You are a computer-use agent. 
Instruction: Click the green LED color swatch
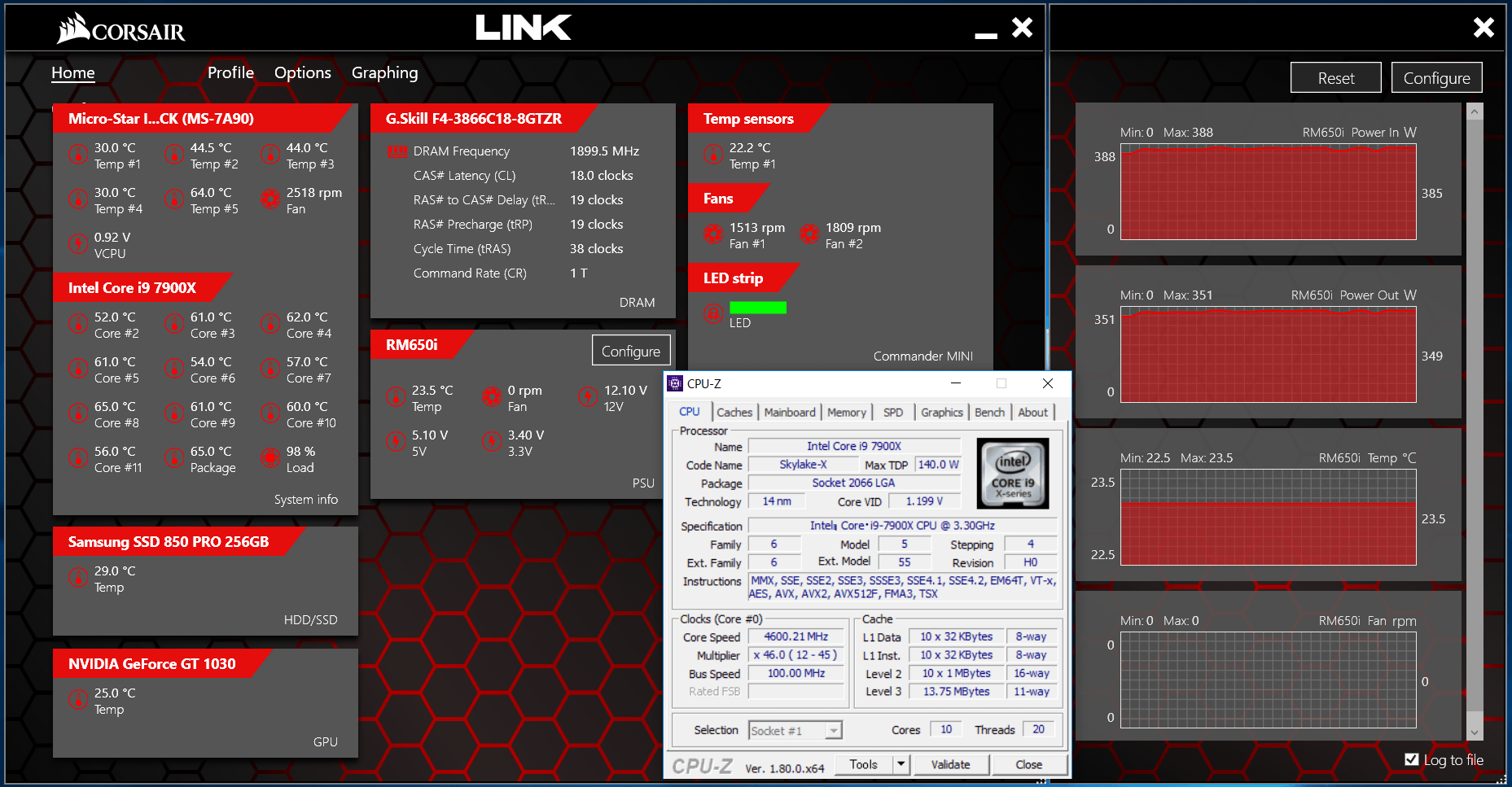coord(758,308)
